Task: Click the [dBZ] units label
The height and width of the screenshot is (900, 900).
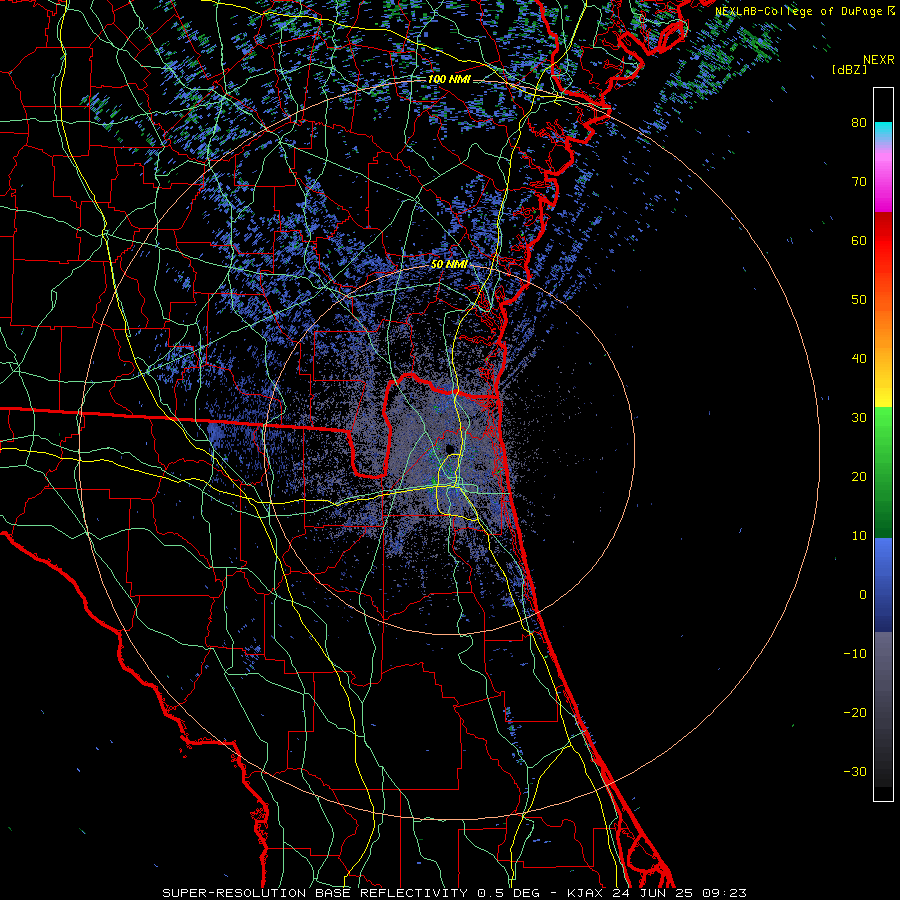Action: click(x=849, y=70)
